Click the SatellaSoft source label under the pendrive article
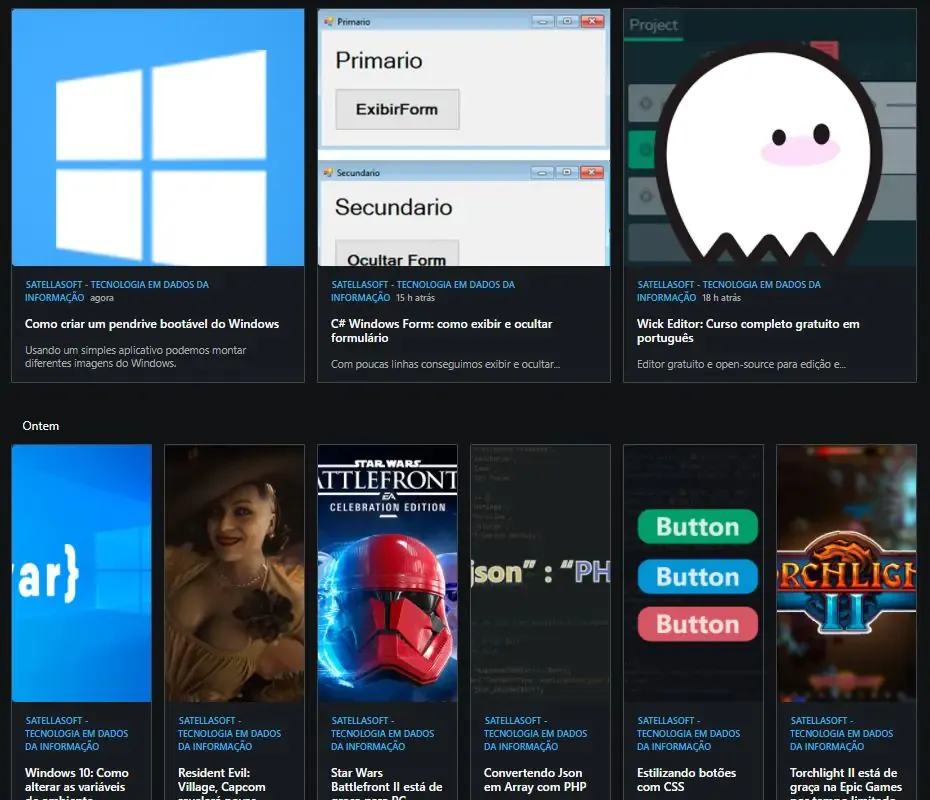This screenshot has height=800, width=930. [117, 291]
